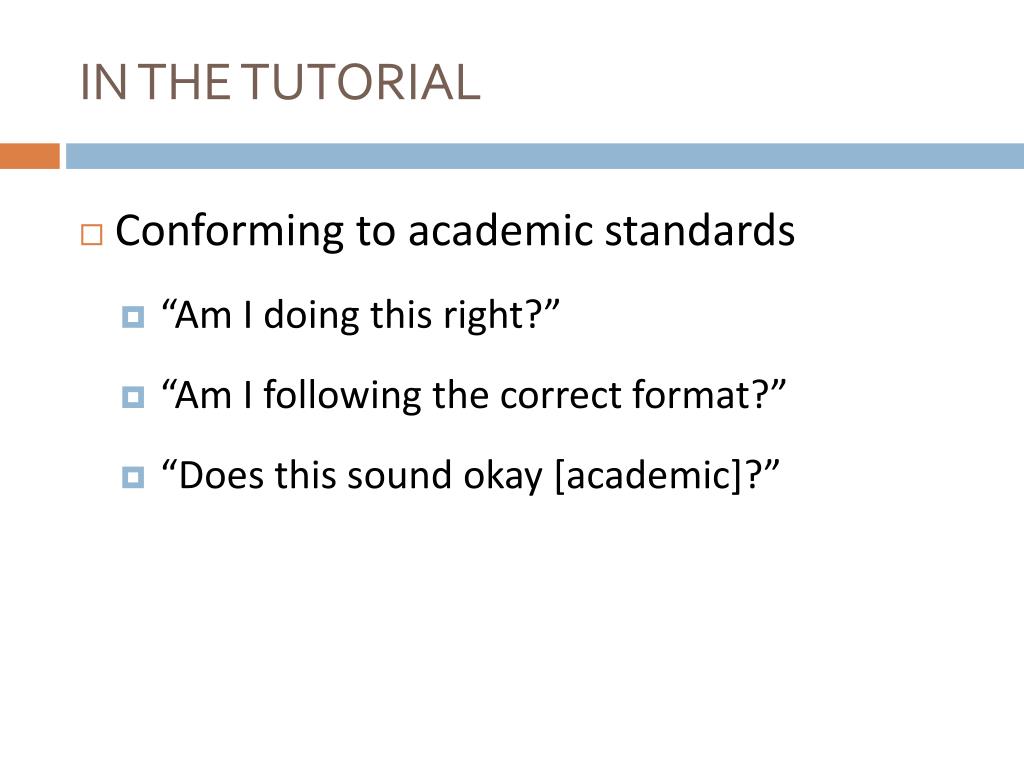1024x768 pixels.
Task: Select the quote "Am I following the correct format?"
Action: click(x=473, y=396)
